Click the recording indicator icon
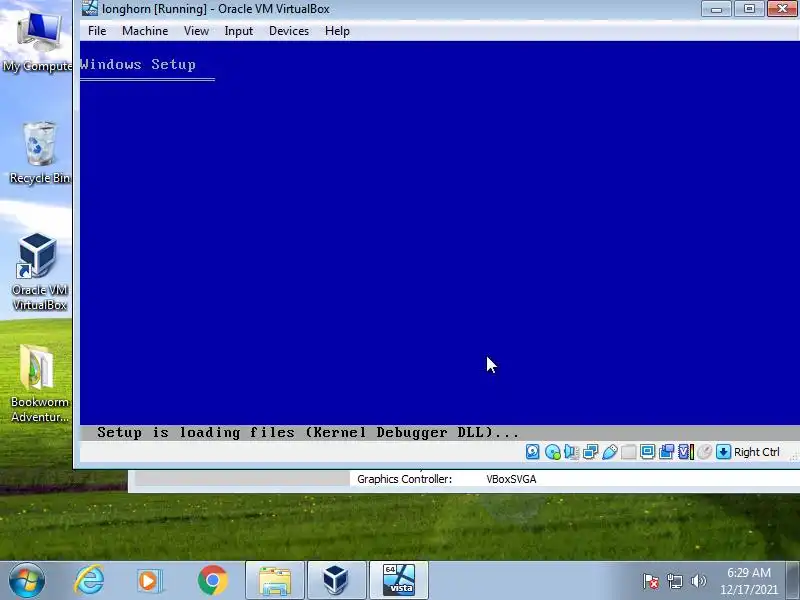 (666, 452)
